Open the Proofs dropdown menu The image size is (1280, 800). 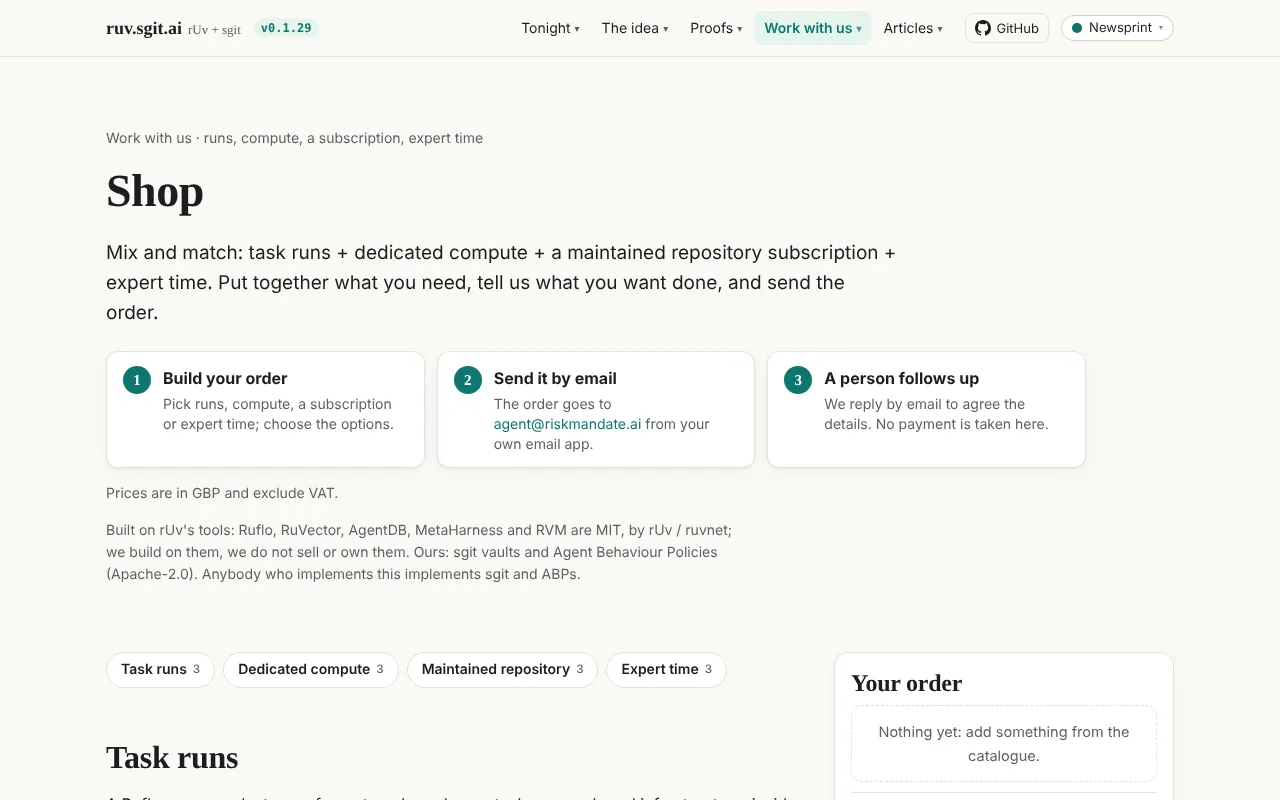[716, 28]
